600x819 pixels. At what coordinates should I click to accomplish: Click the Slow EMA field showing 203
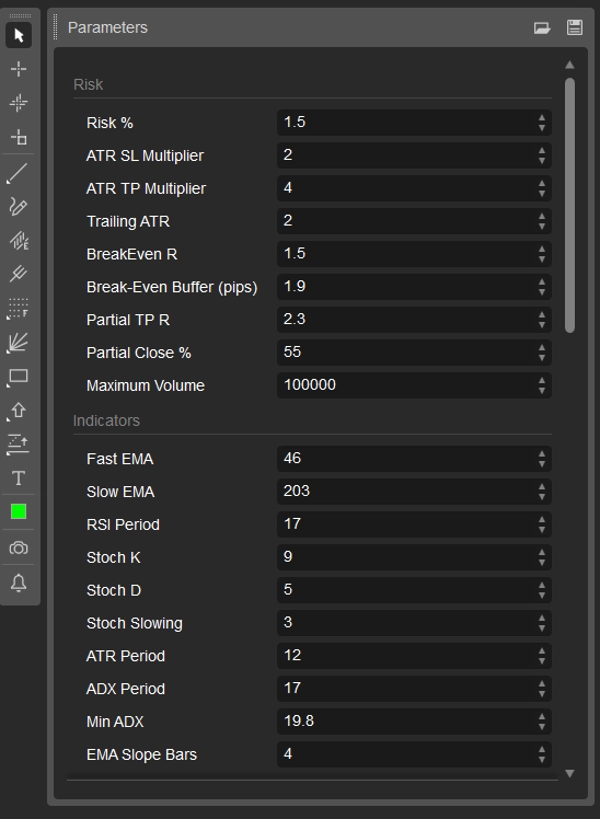click(x=414, y=492)
